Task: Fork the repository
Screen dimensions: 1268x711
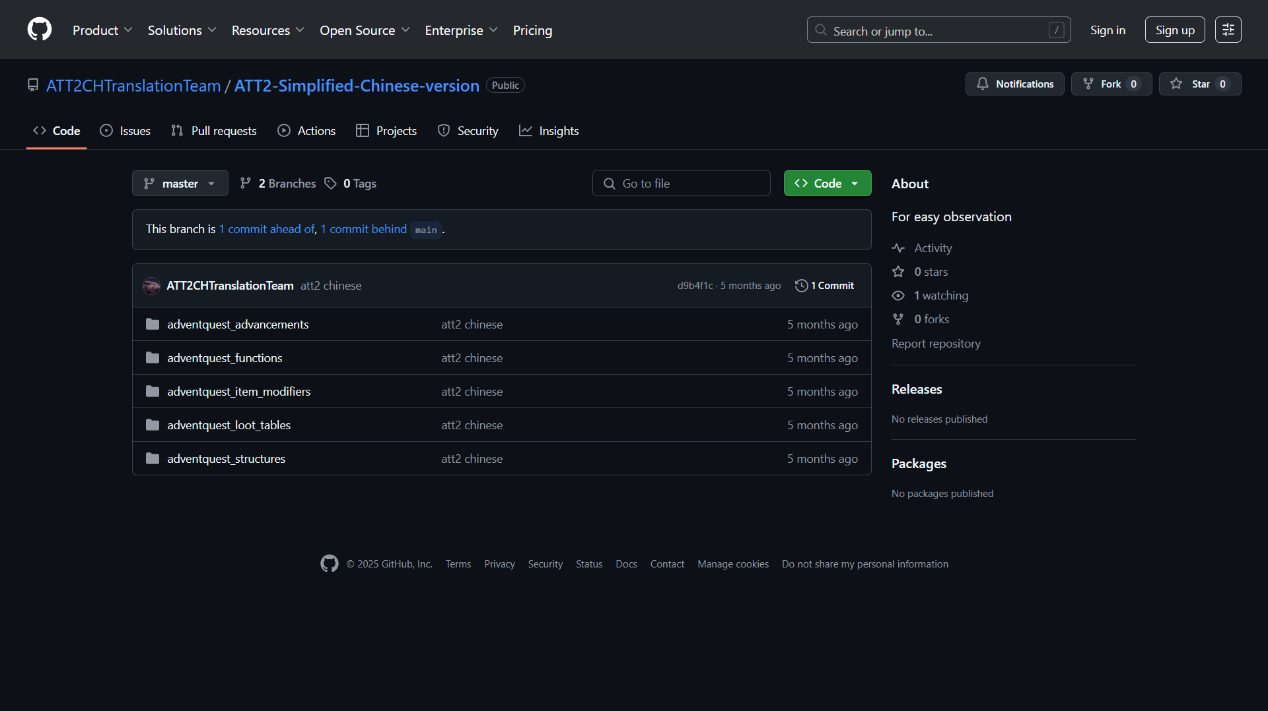Action: pyautogui.click(x=1111, y=84)
